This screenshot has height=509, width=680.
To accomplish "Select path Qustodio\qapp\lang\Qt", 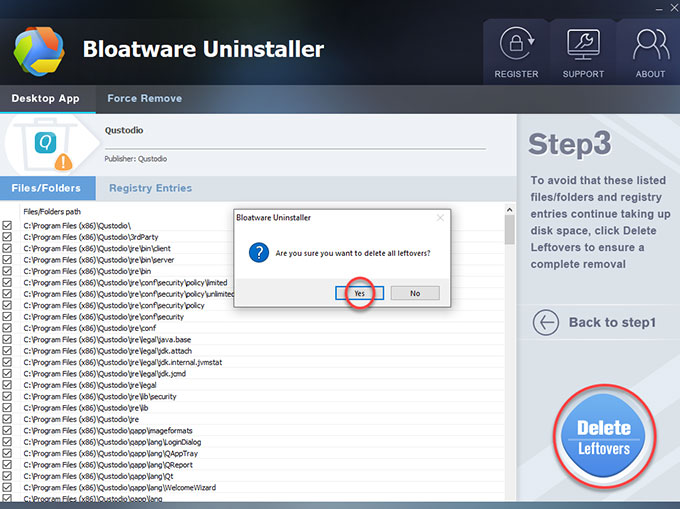I will pos(98,476).
